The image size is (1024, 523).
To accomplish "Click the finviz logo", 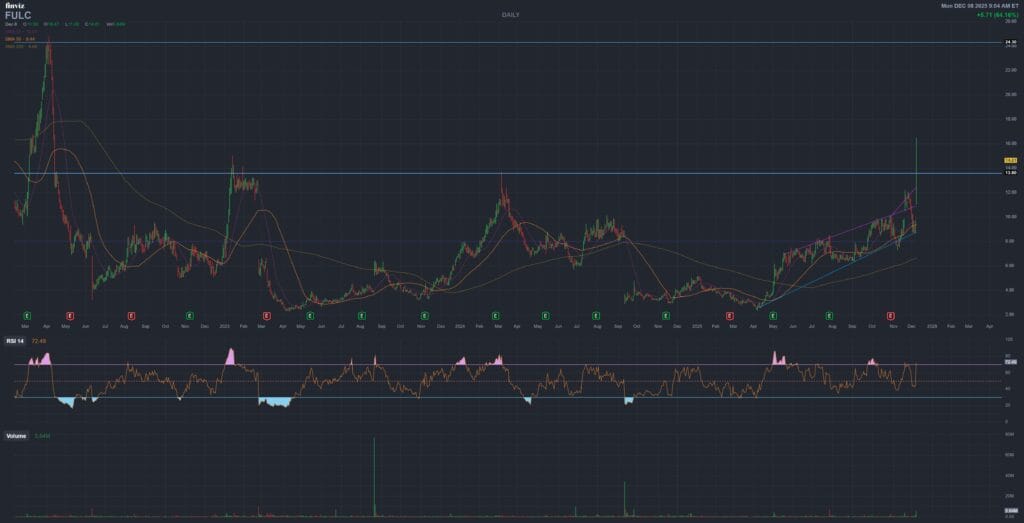I will (13, 6).
